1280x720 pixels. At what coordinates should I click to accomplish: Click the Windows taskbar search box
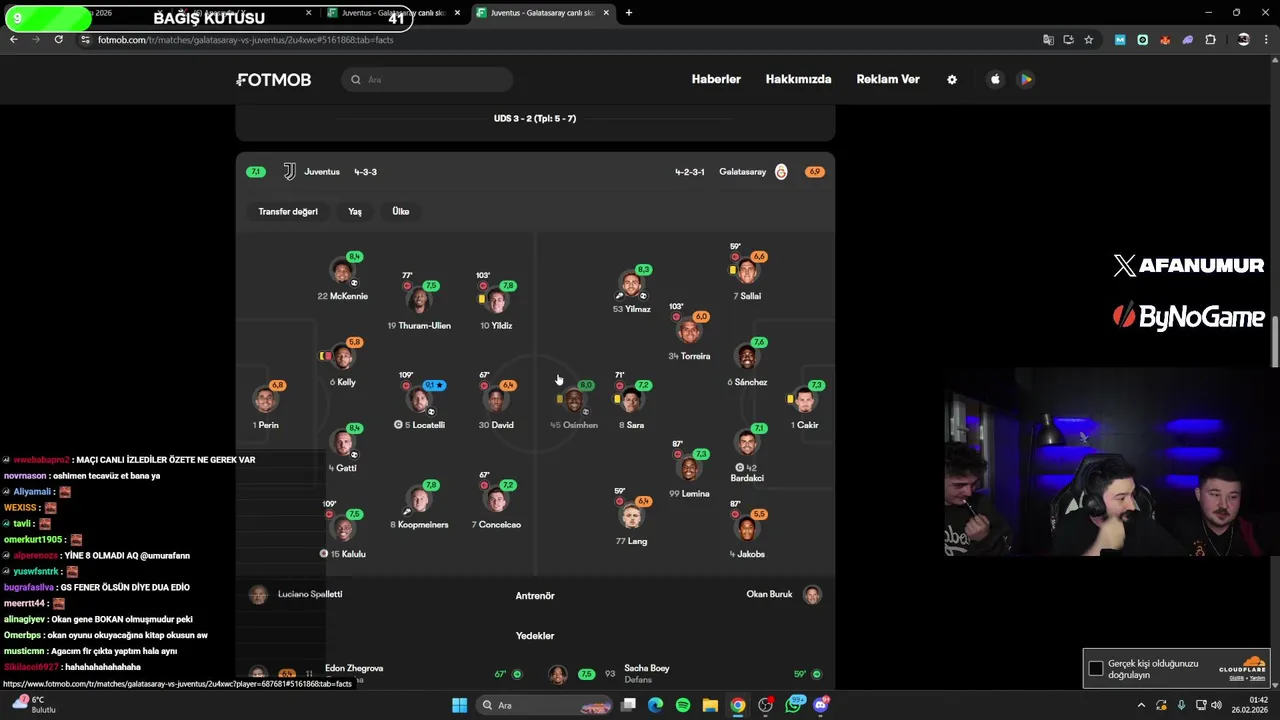543,705
